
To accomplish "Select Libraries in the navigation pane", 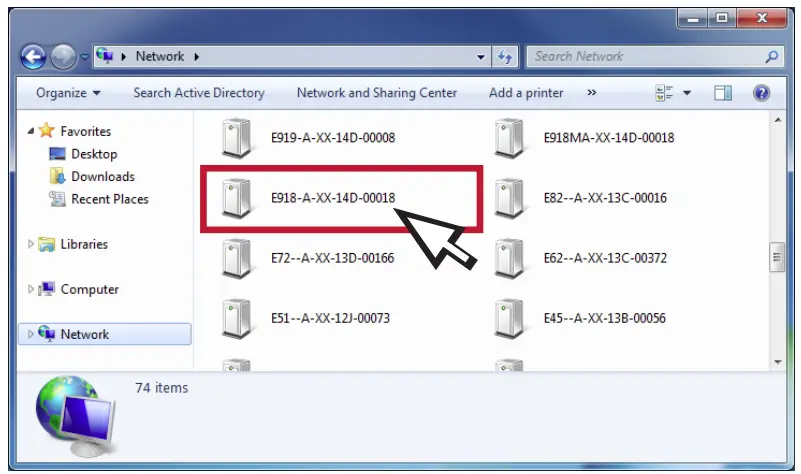I will (84, 244).
